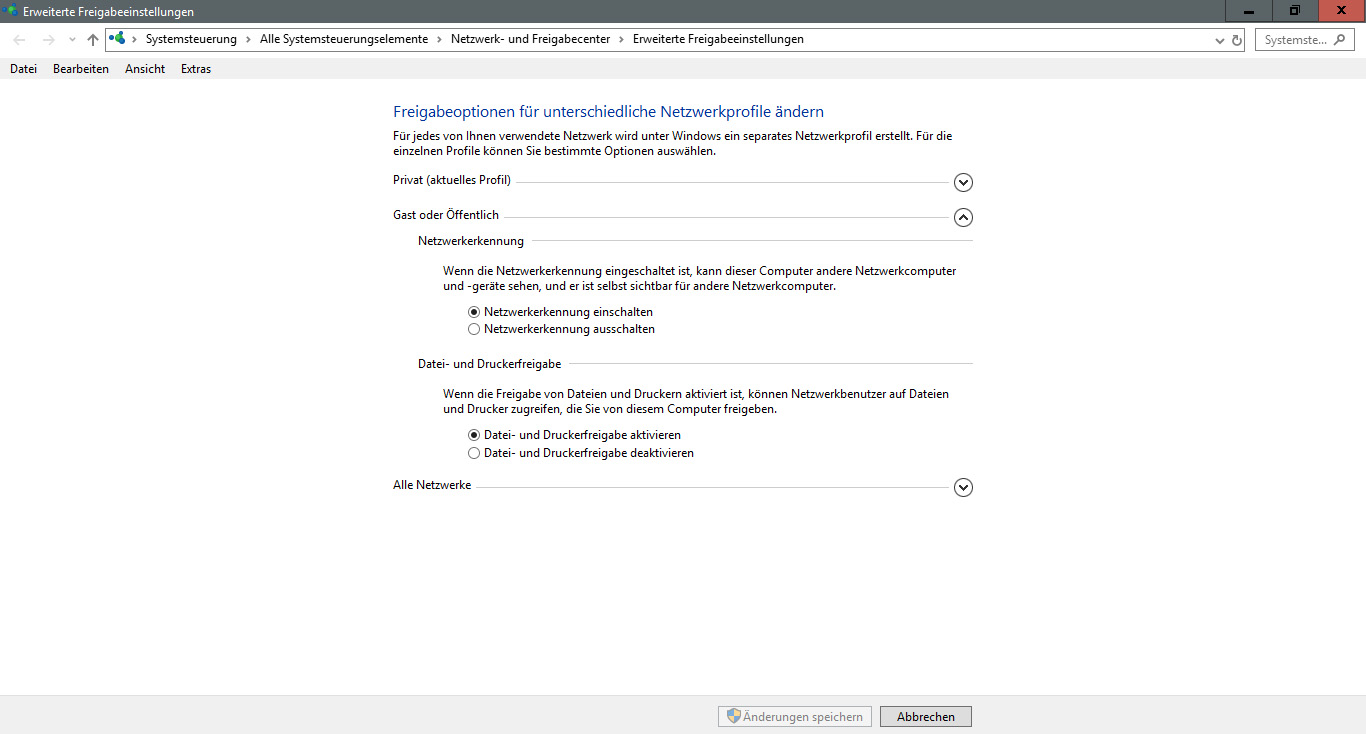Click the control panel icon in address bar
The height and width of the screenshot is (734, 1366).
(118, 39)
